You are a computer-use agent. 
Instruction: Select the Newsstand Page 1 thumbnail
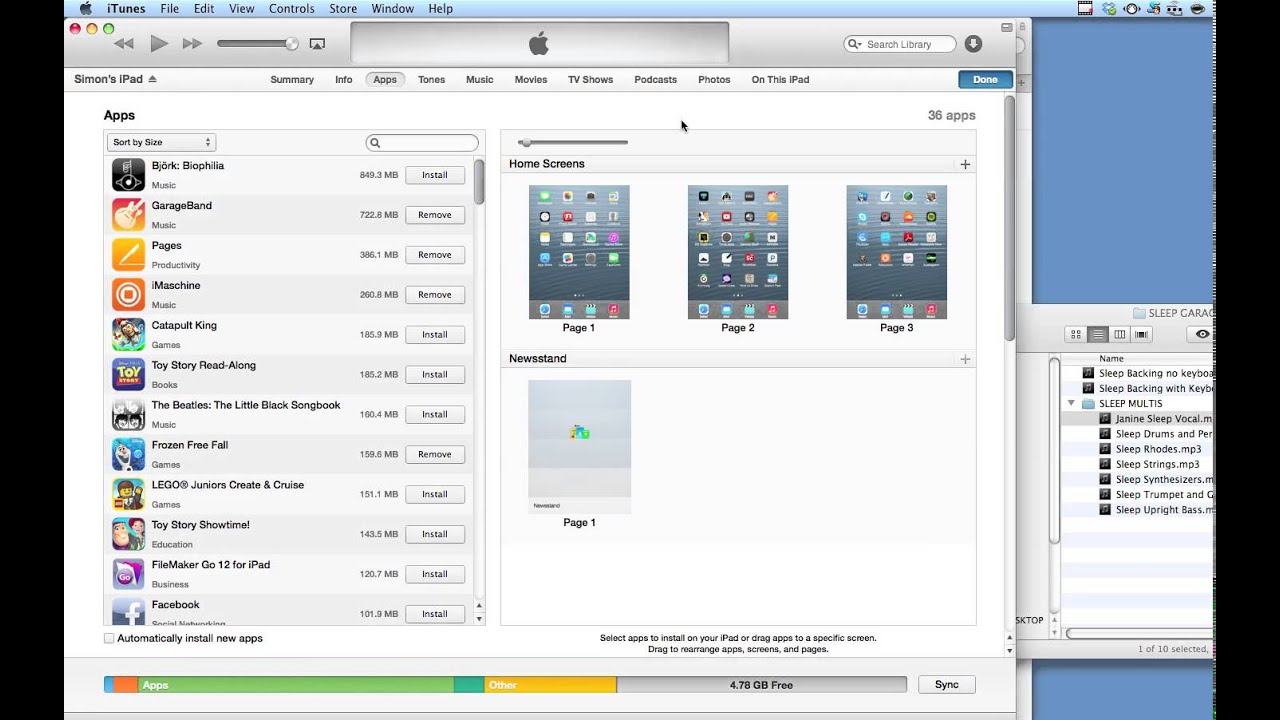[579, 447]
